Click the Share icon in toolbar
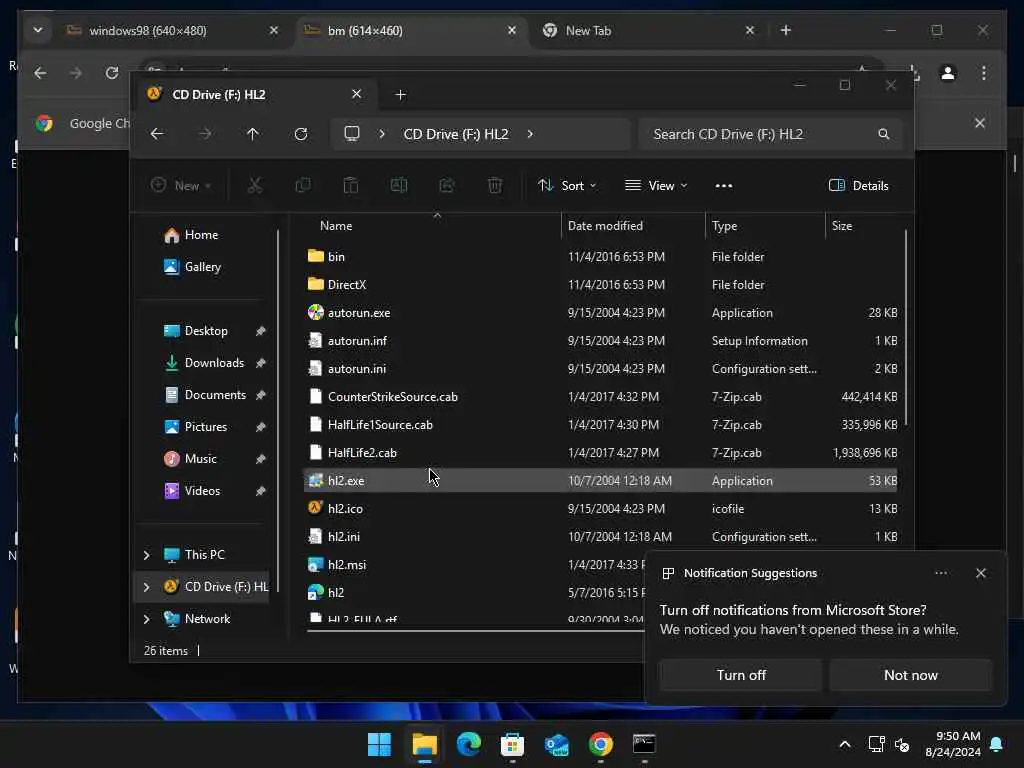Screen dimensions: 1024x768 (447, 185)
